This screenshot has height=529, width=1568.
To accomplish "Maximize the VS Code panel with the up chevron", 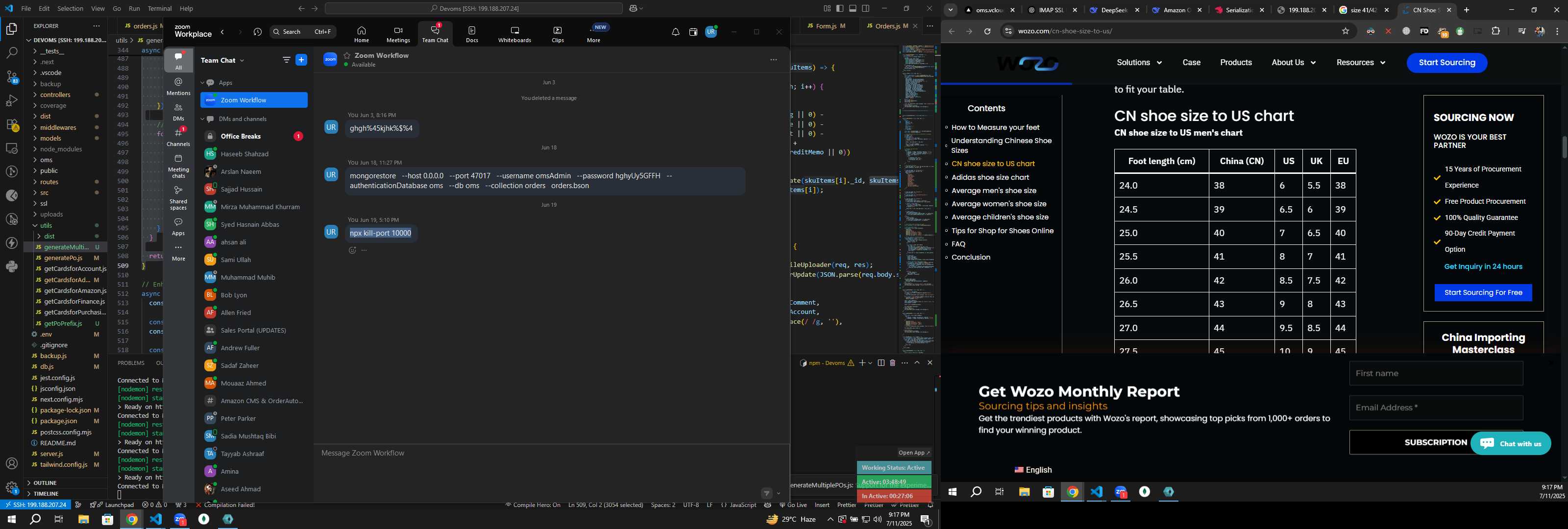I will 917,363.
